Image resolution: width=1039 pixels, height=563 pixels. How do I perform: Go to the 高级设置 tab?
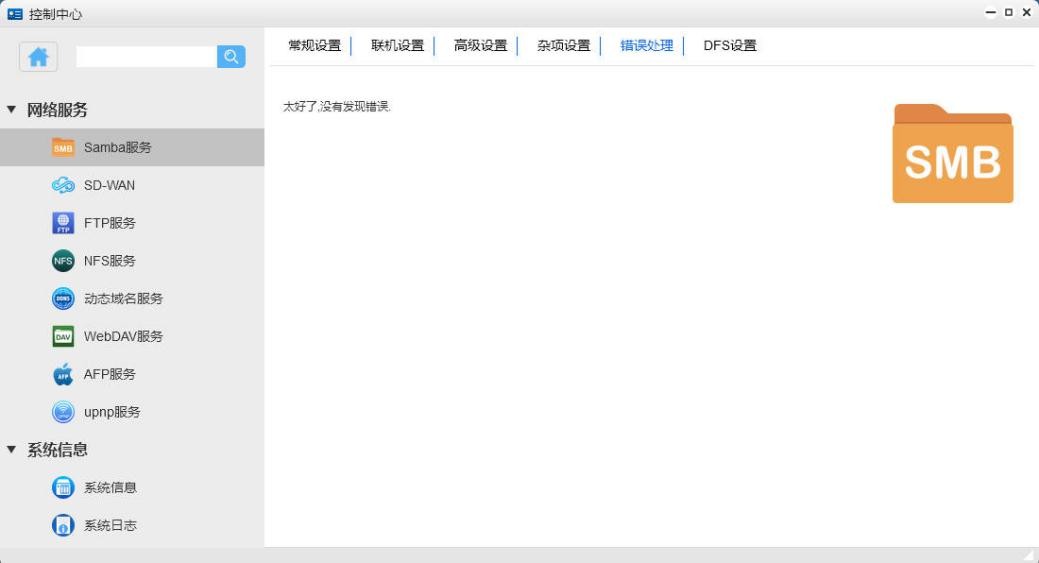click(480, 46)
